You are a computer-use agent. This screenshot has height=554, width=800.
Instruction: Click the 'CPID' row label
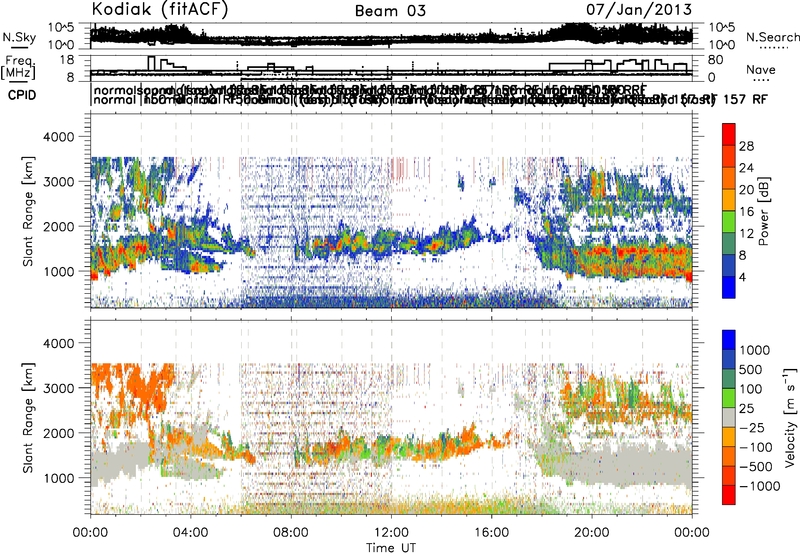pyautogui.click(x=22, y=95)
